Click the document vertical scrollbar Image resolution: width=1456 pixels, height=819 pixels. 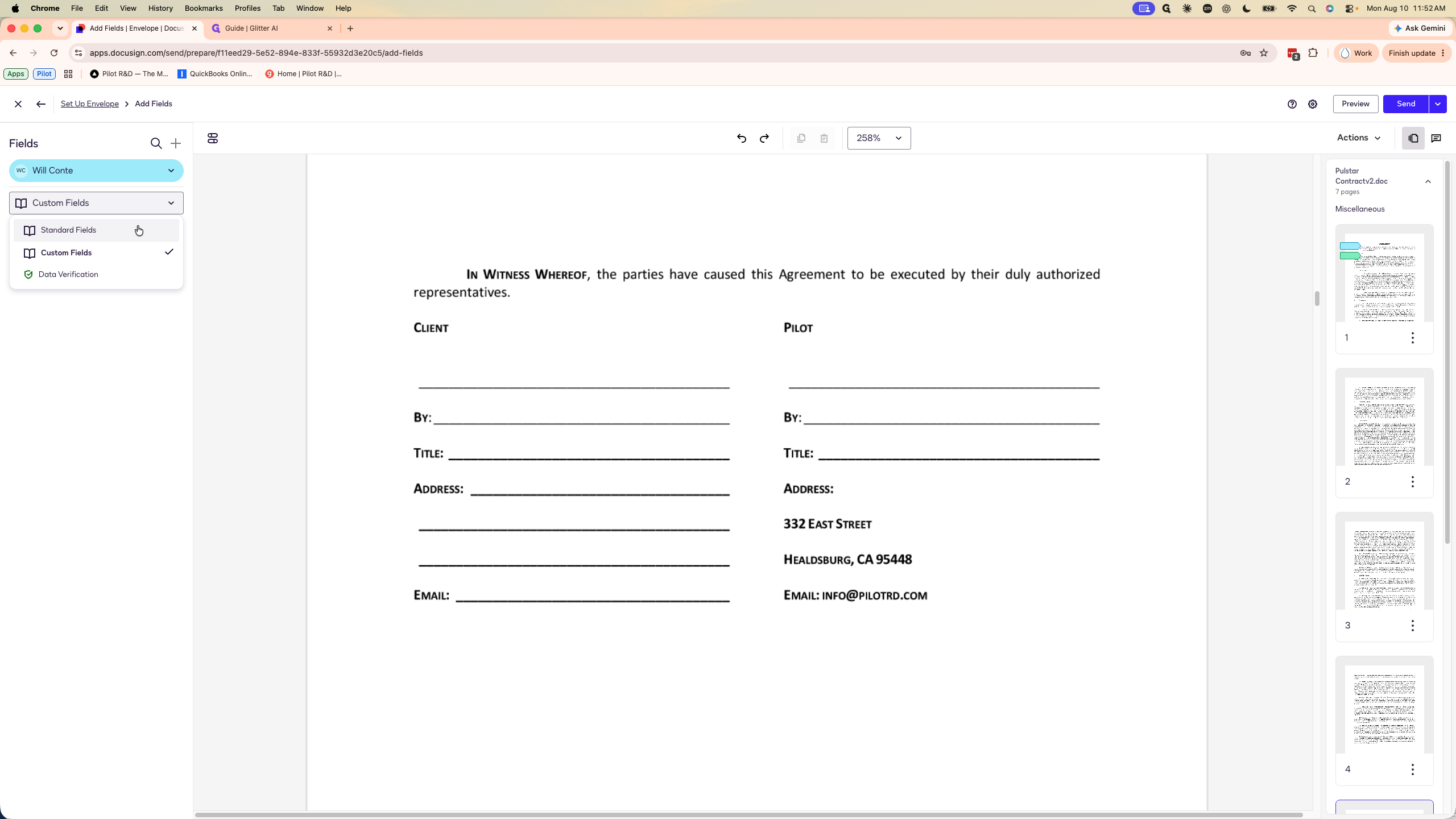click(1317, 299)
